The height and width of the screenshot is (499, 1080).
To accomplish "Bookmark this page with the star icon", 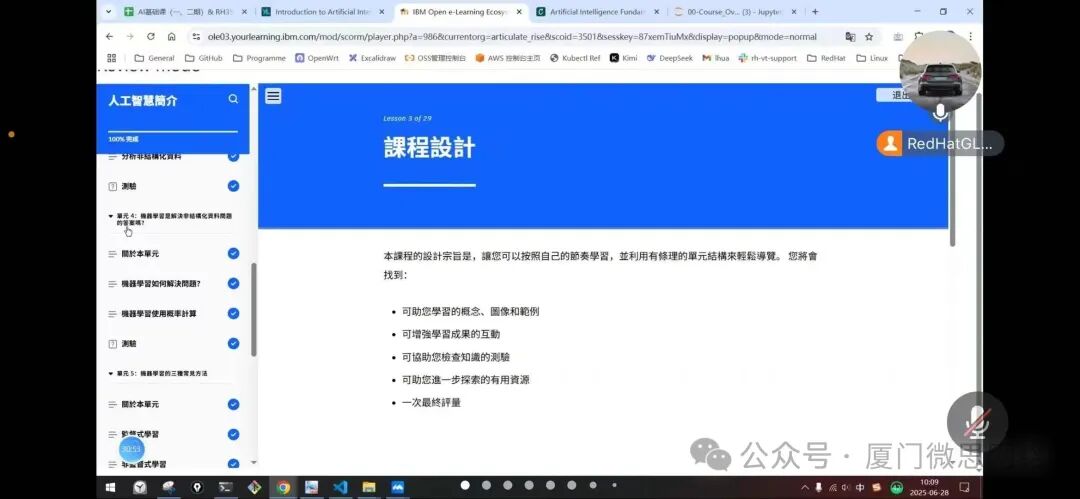I will click(x=869, y=37).
